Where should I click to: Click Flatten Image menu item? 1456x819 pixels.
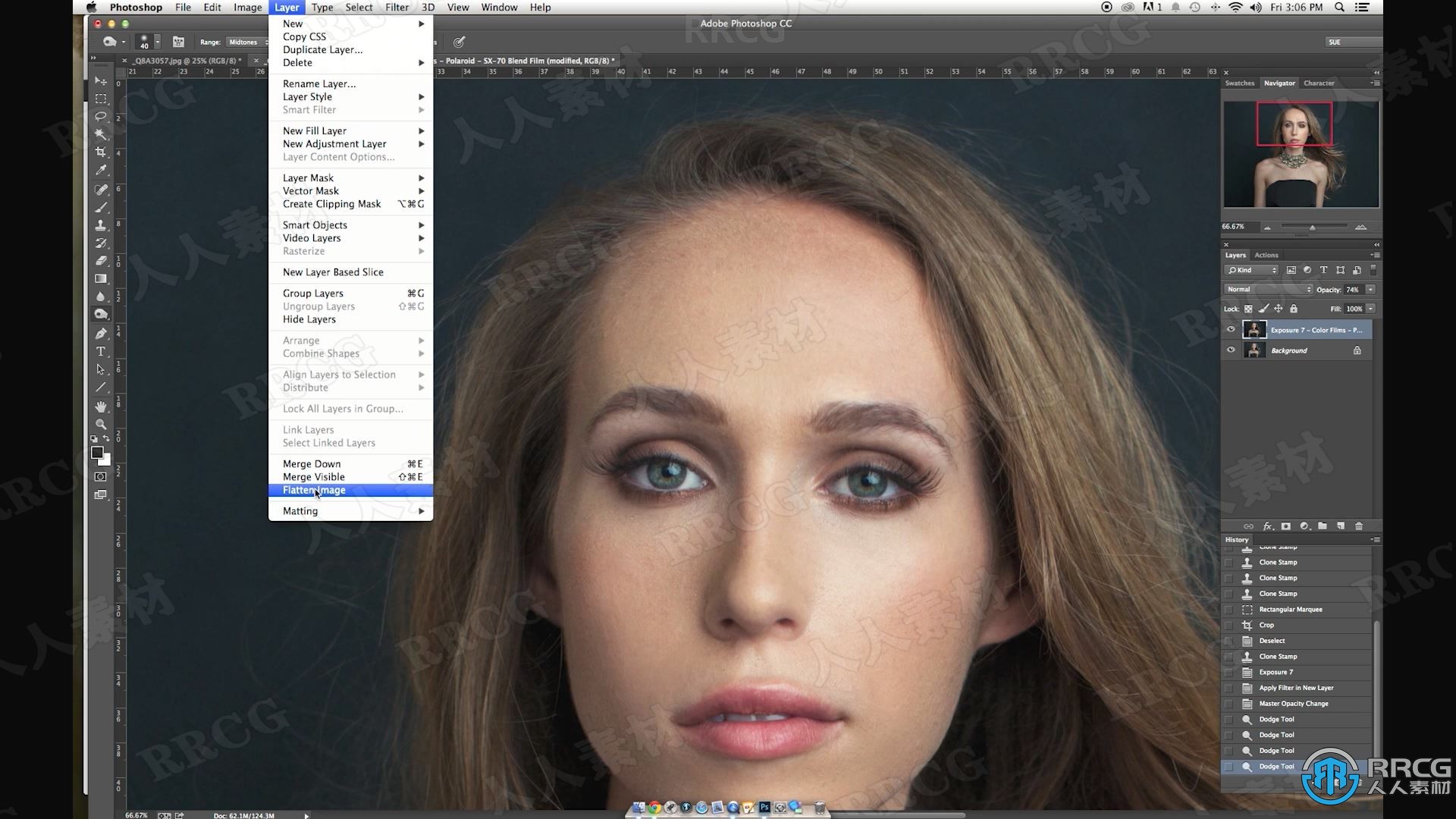[314, 490]
